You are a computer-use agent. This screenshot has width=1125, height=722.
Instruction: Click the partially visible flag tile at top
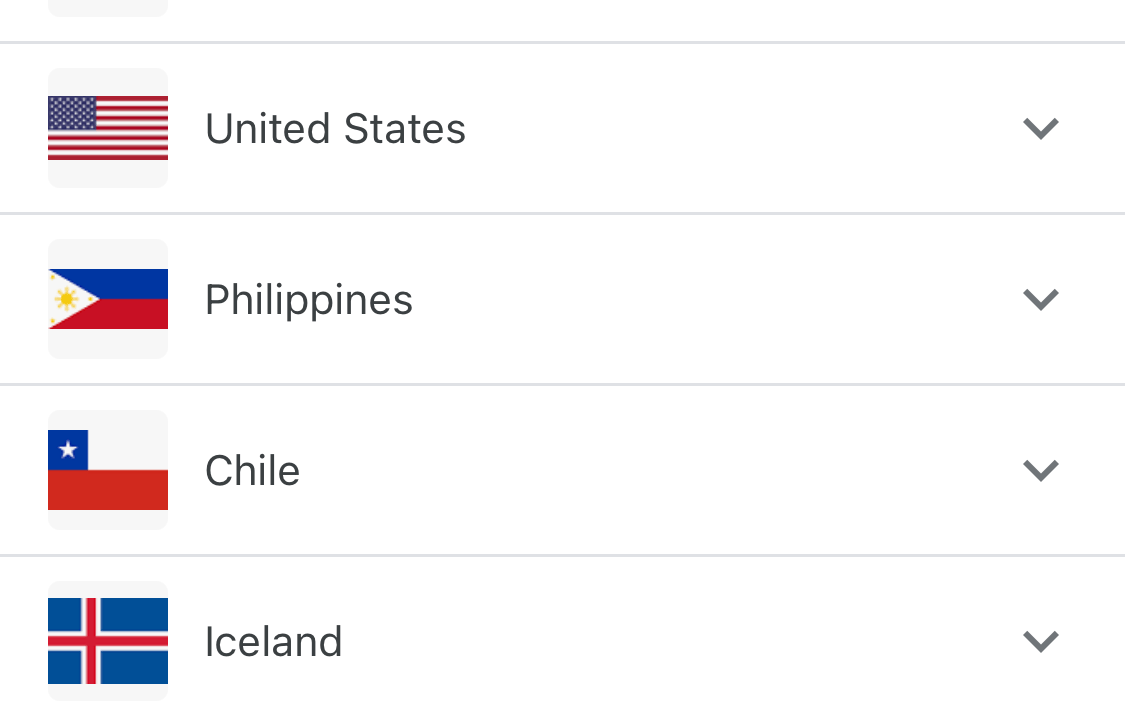pyautogui.click(x=108, y=8)
